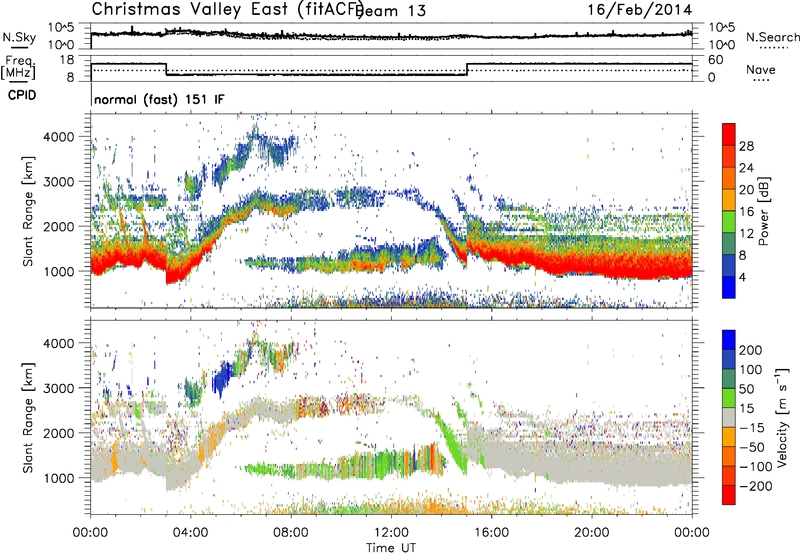Viewport: 800px width, 554px height.
Task: Click the 'Power [dB]' colorbar label
Action: pos(764,211)
